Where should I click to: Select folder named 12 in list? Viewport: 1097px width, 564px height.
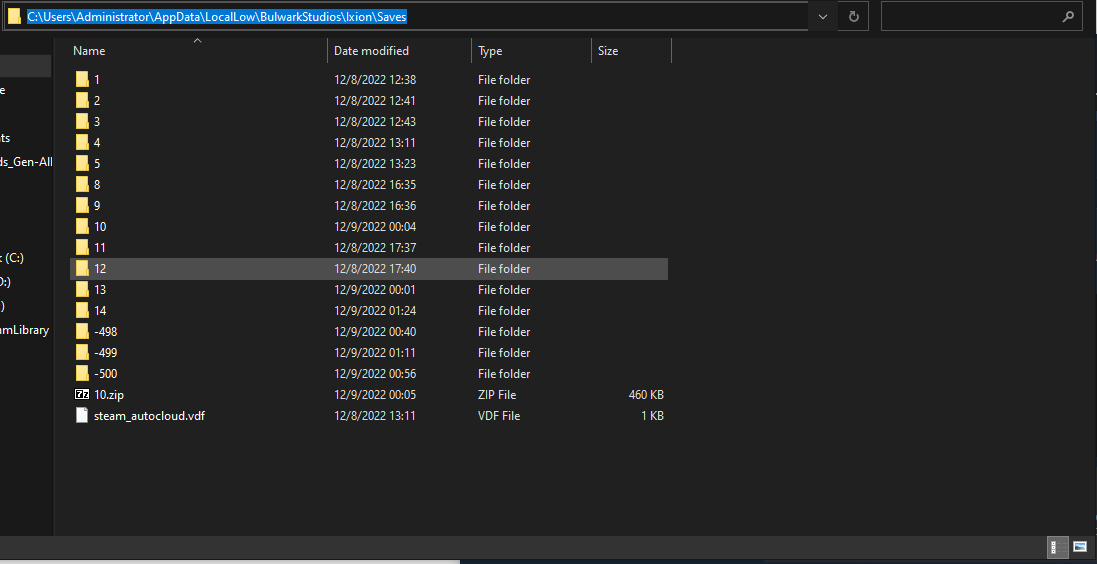pos(100,269)
